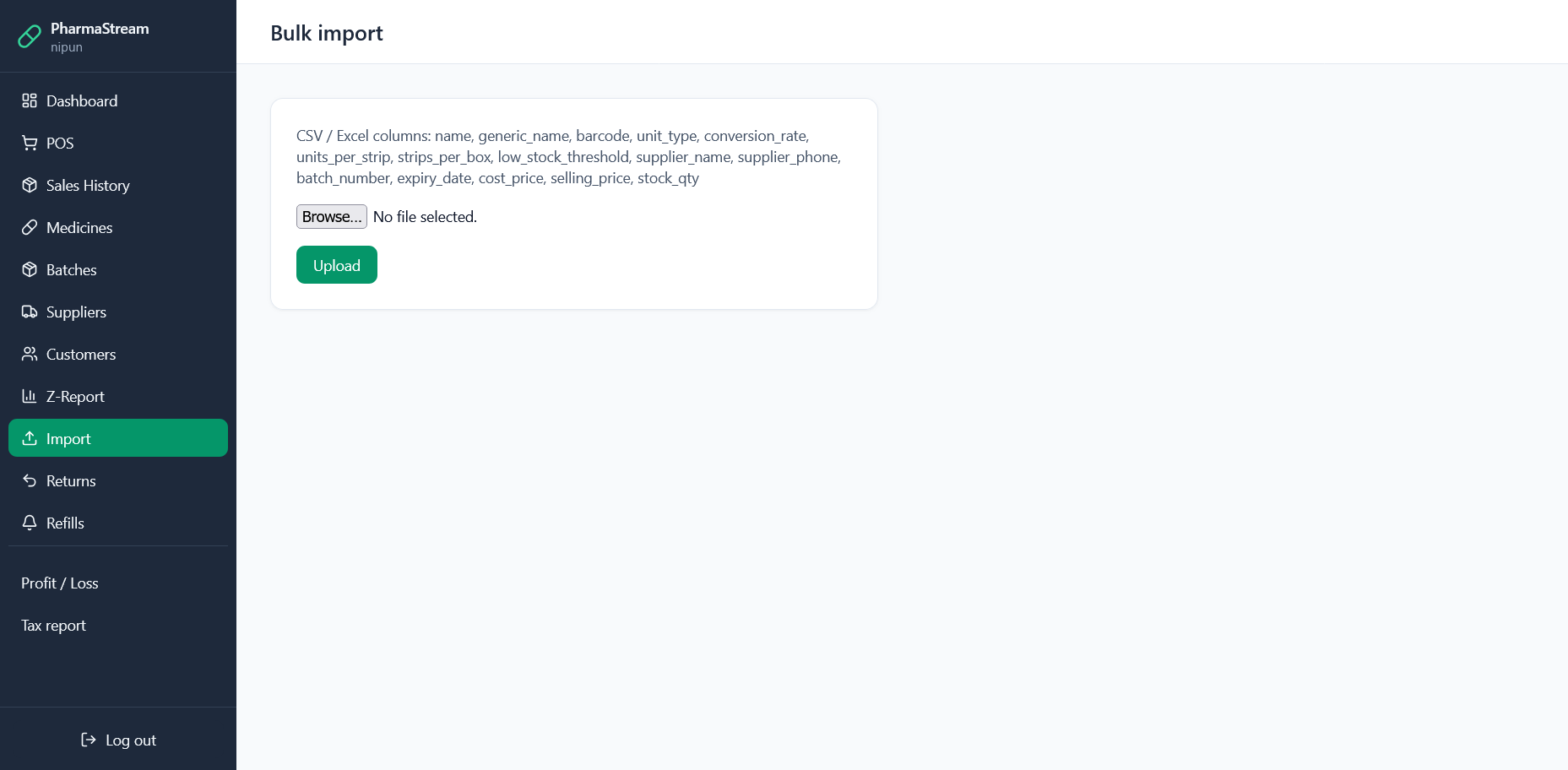Click the 'No file selected' file field
Image resolution: width=1568 pixels, height=770 pixels.
click(x=425, y=217)
